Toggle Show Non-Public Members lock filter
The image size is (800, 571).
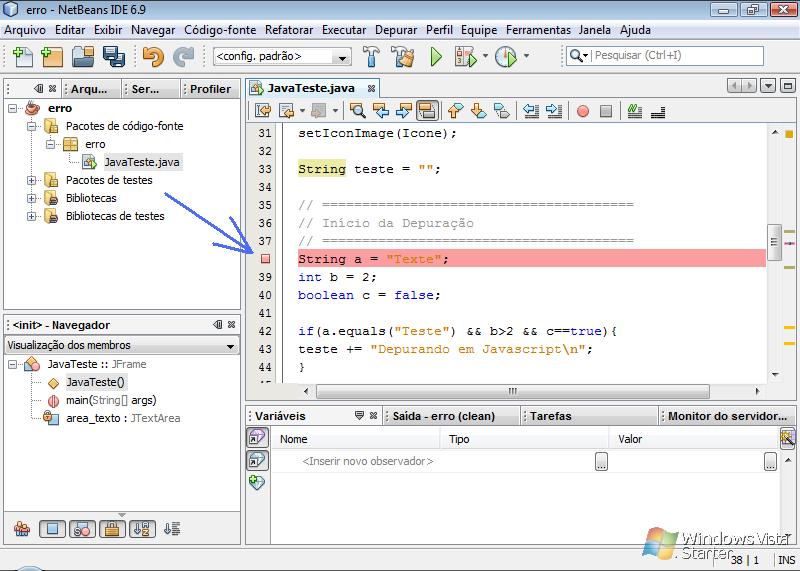tap(112, 529)
